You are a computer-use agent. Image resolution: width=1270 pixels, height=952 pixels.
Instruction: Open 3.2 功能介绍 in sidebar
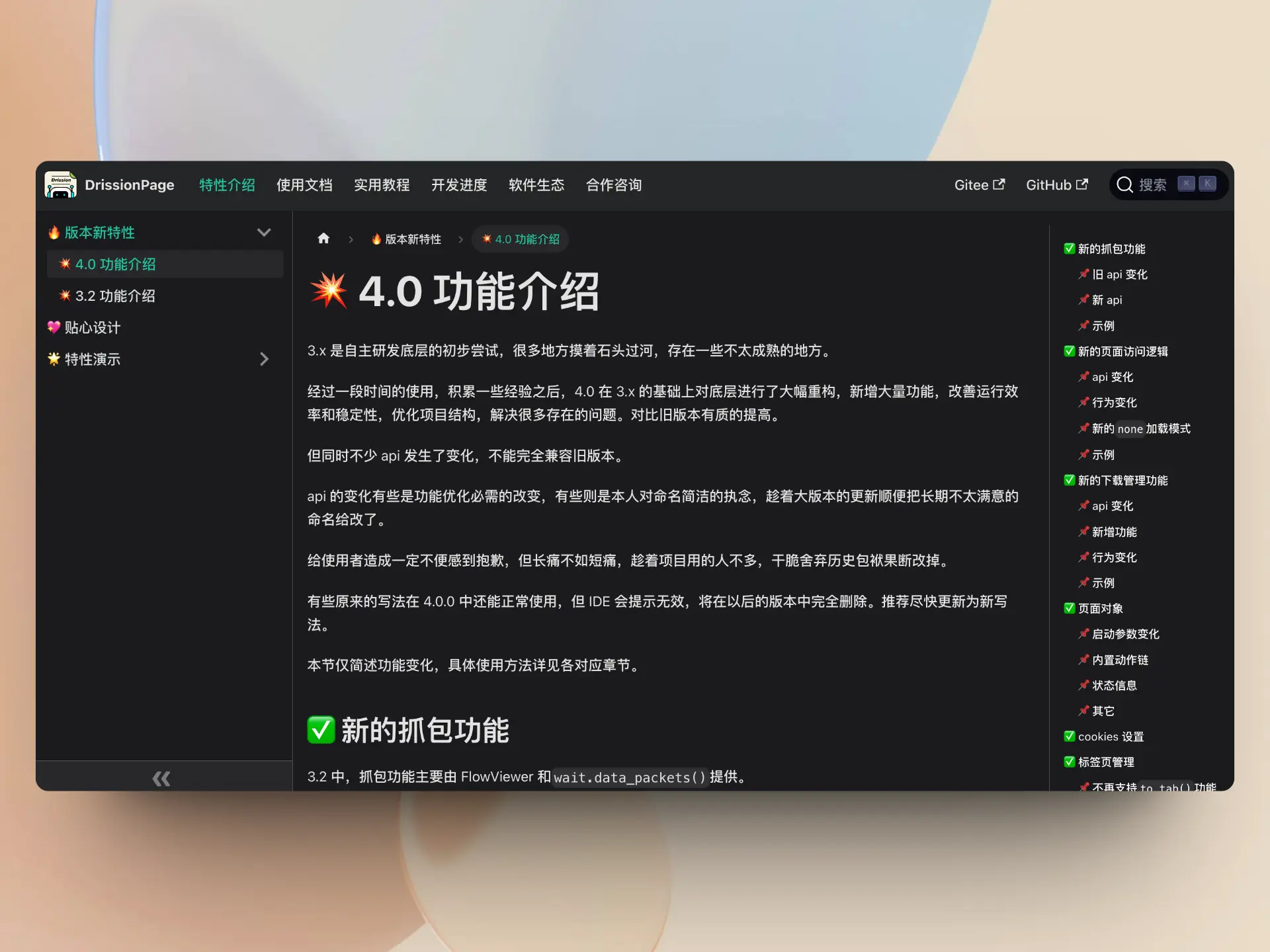[x=115, y=296]
